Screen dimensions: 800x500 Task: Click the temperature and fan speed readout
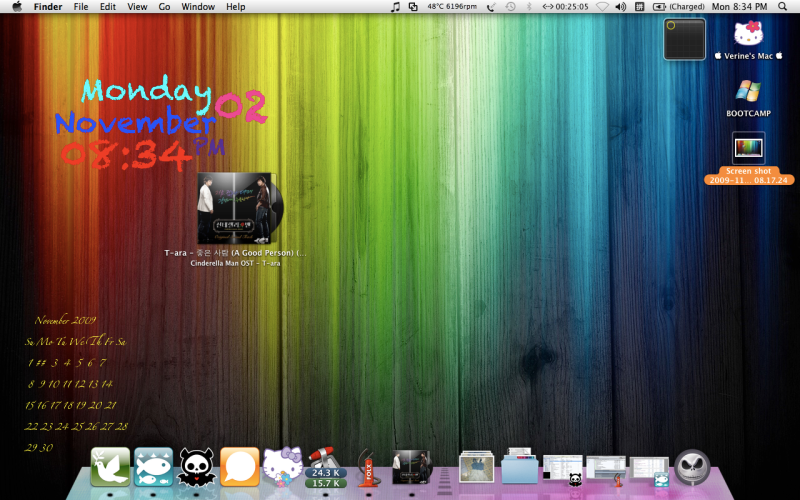coord(452,7)
